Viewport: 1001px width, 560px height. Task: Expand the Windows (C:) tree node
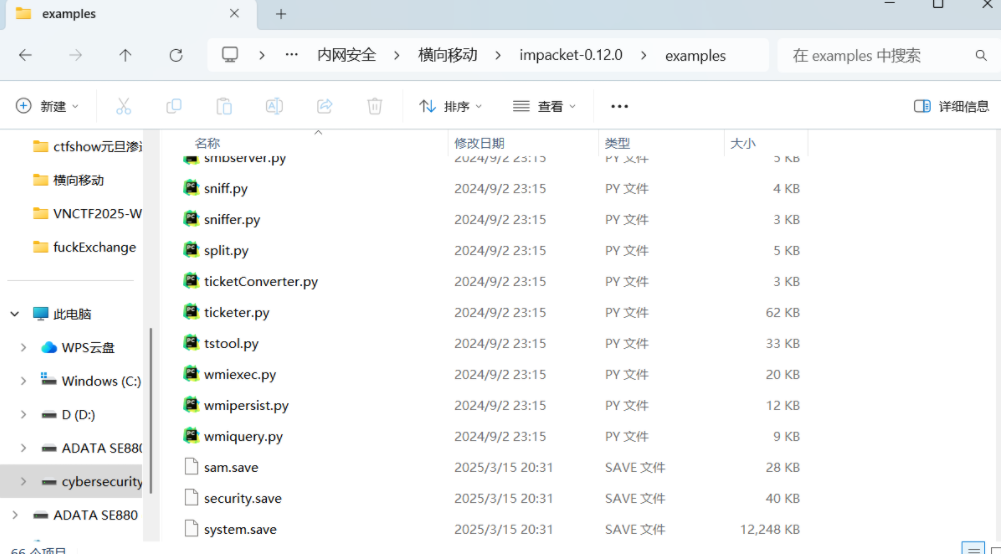coord(24,381)
